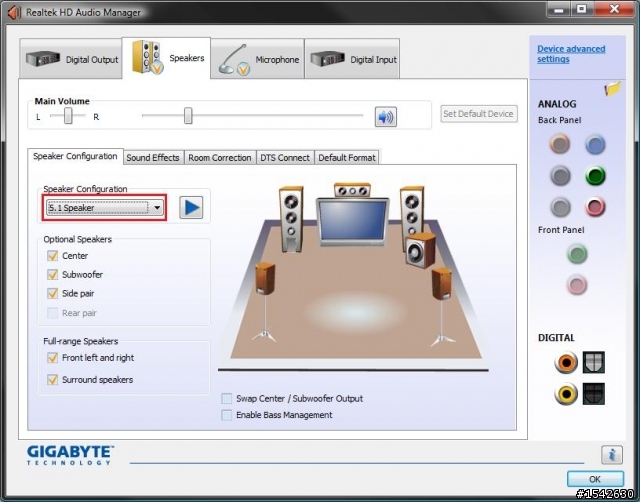Click the front left speaker image
Viewport: 640px width, 502px height.
coord(291,219)
